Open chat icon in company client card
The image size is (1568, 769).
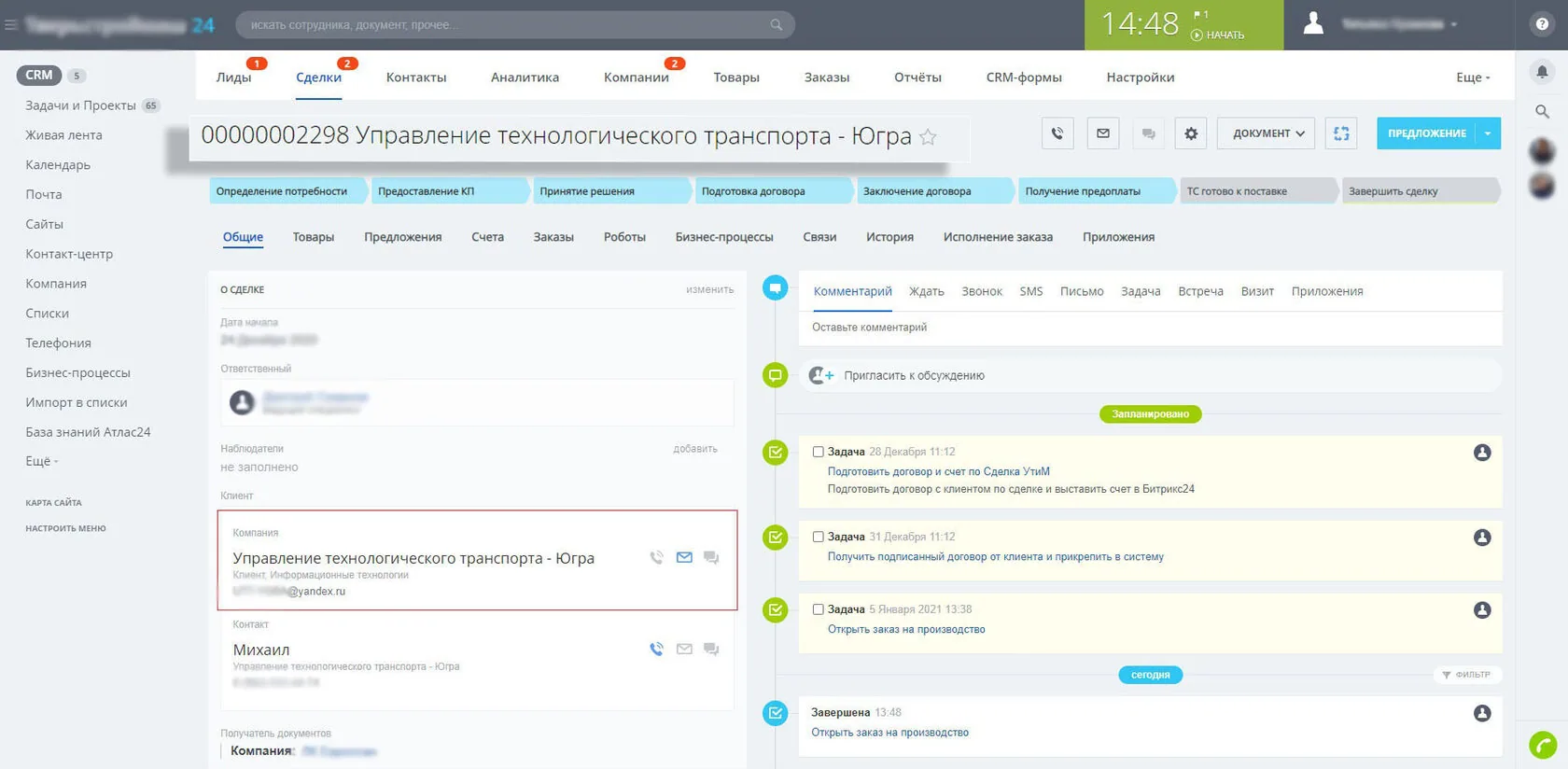tap(711, 557)
